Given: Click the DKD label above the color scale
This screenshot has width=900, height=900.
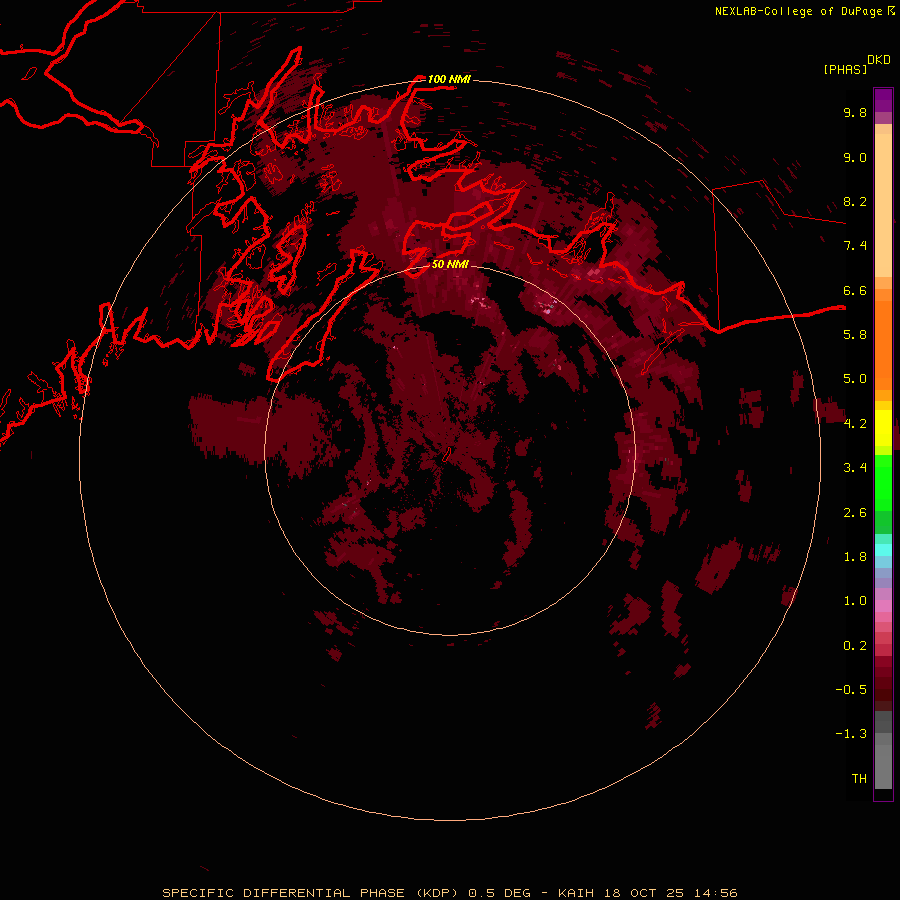Looking at the screenshot, I should [879, 60].
